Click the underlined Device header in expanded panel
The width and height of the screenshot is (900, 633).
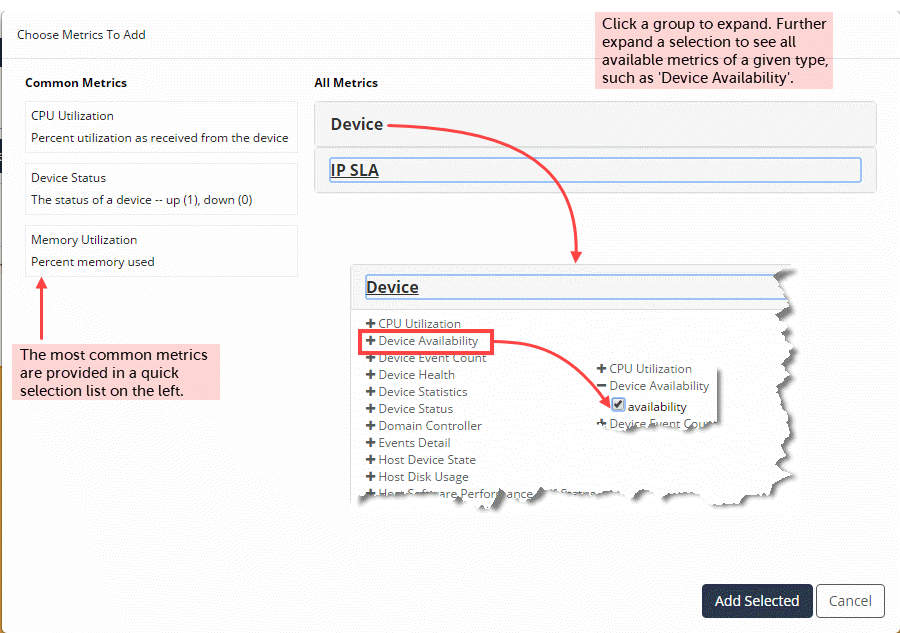[x=392, y=288]
